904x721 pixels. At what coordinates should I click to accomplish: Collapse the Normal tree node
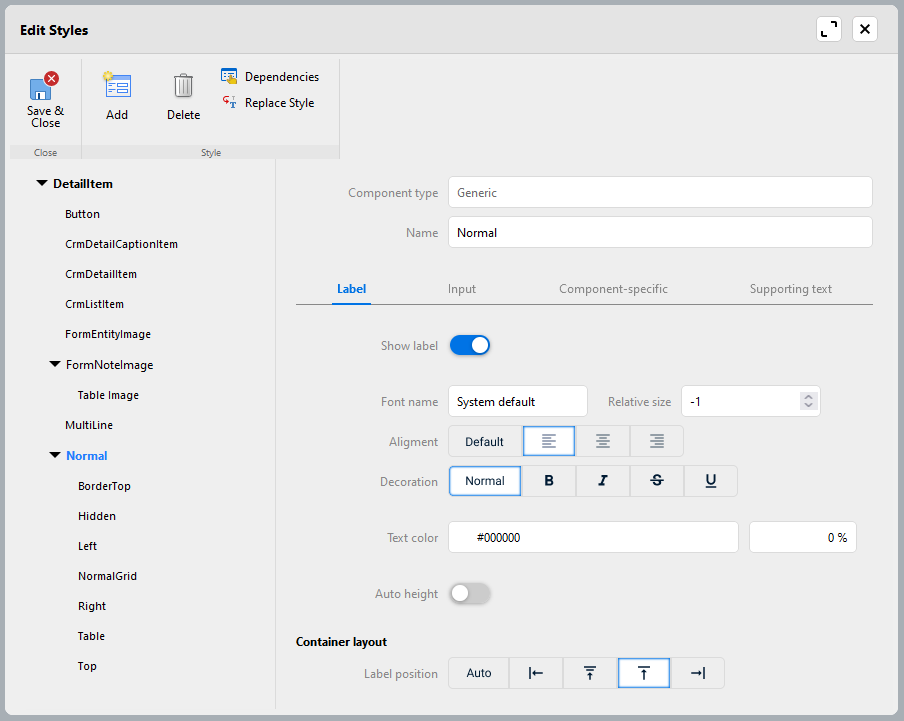coord(55,456)
